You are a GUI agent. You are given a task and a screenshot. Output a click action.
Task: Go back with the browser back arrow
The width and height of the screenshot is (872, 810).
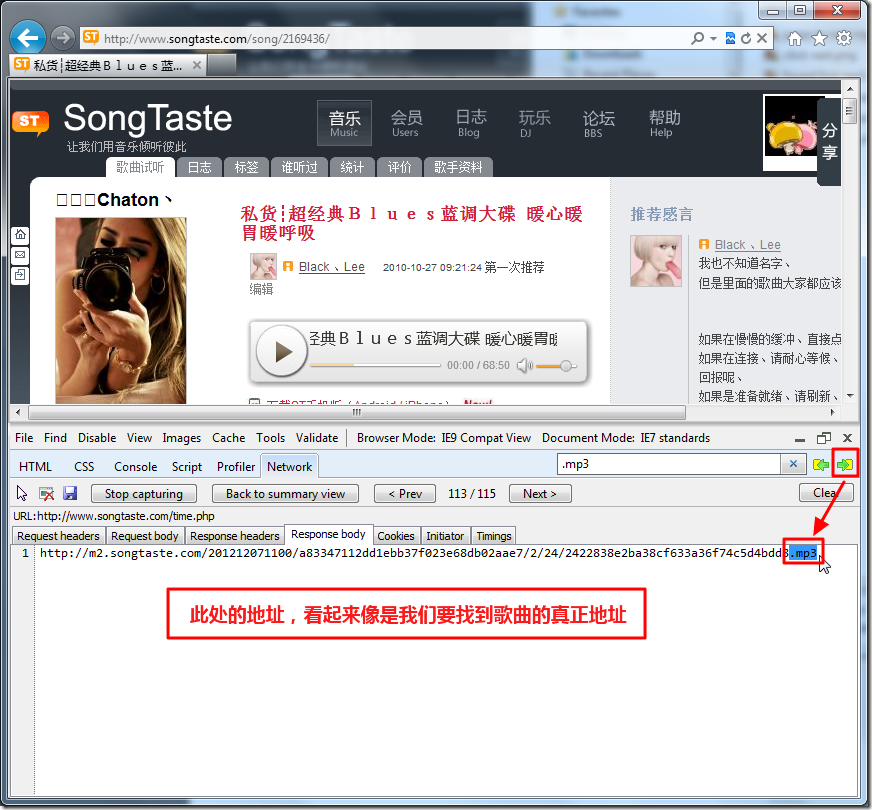pyautogui.click(x=28, y=38)
